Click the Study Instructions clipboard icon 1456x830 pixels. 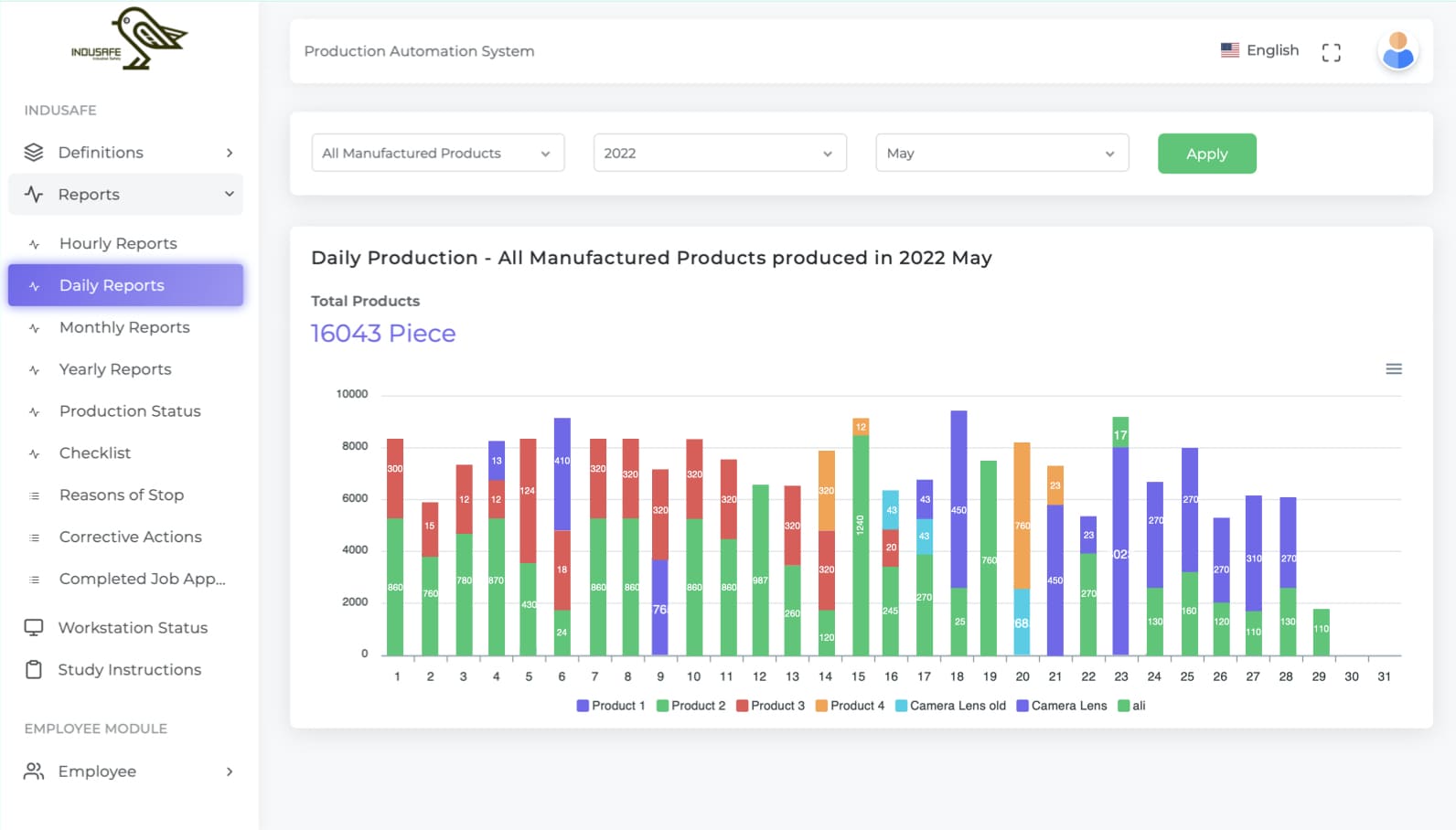pos(34,670)
